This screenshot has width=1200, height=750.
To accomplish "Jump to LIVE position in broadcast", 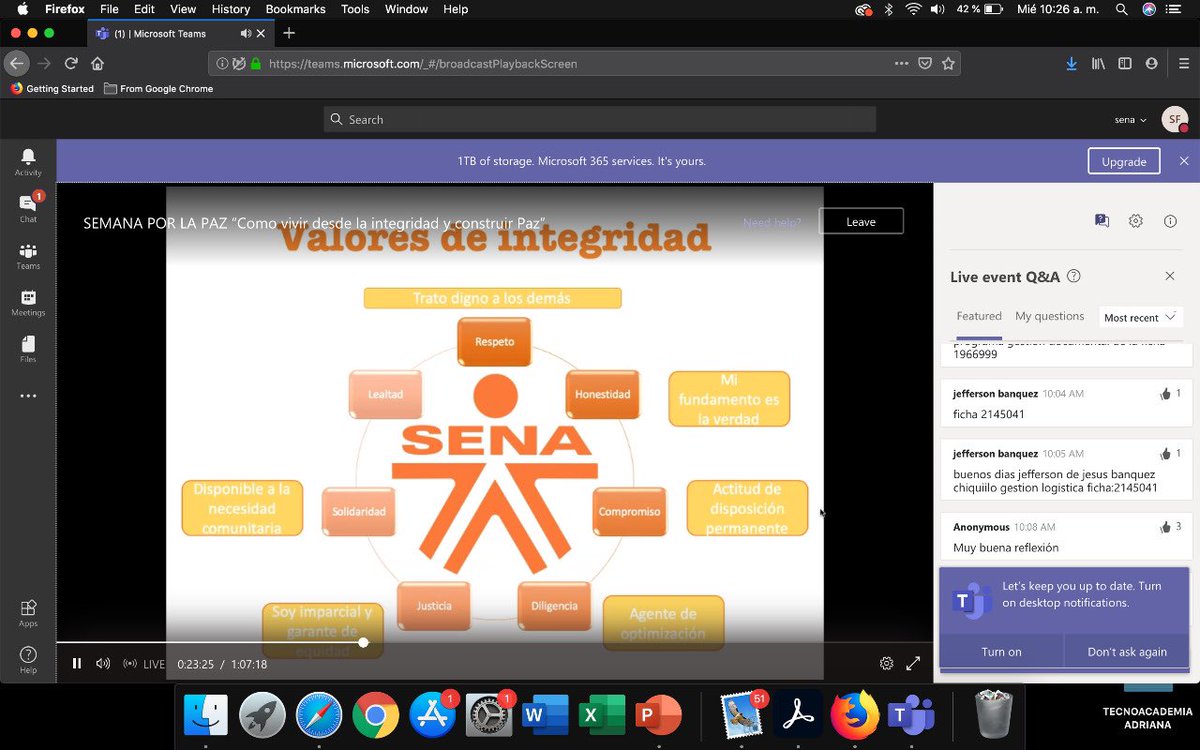I will tap(144, 664).
